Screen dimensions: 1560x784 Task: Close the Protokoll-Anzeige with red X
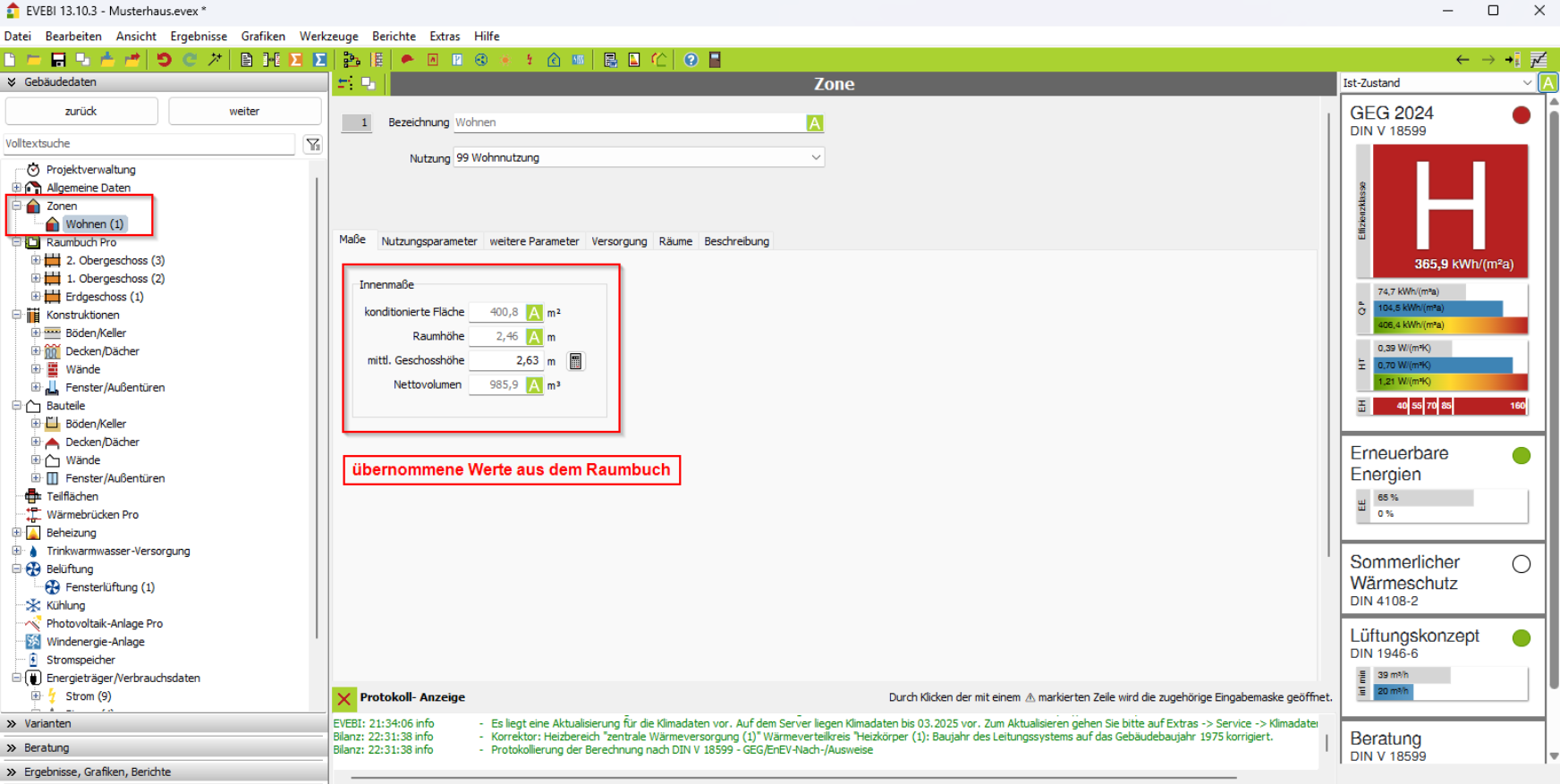coord(343,698)
